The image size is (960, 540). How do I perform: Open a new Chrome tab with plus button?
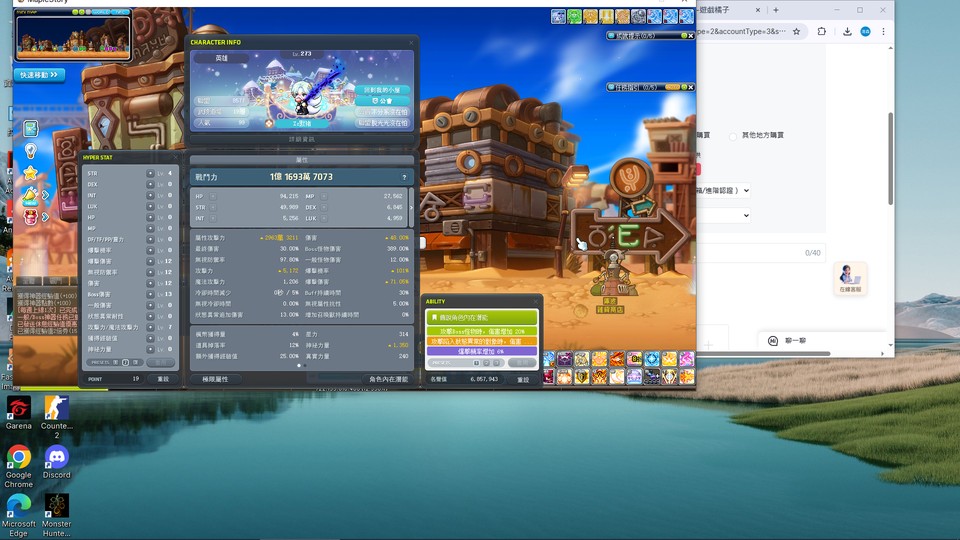coord(776,10)
